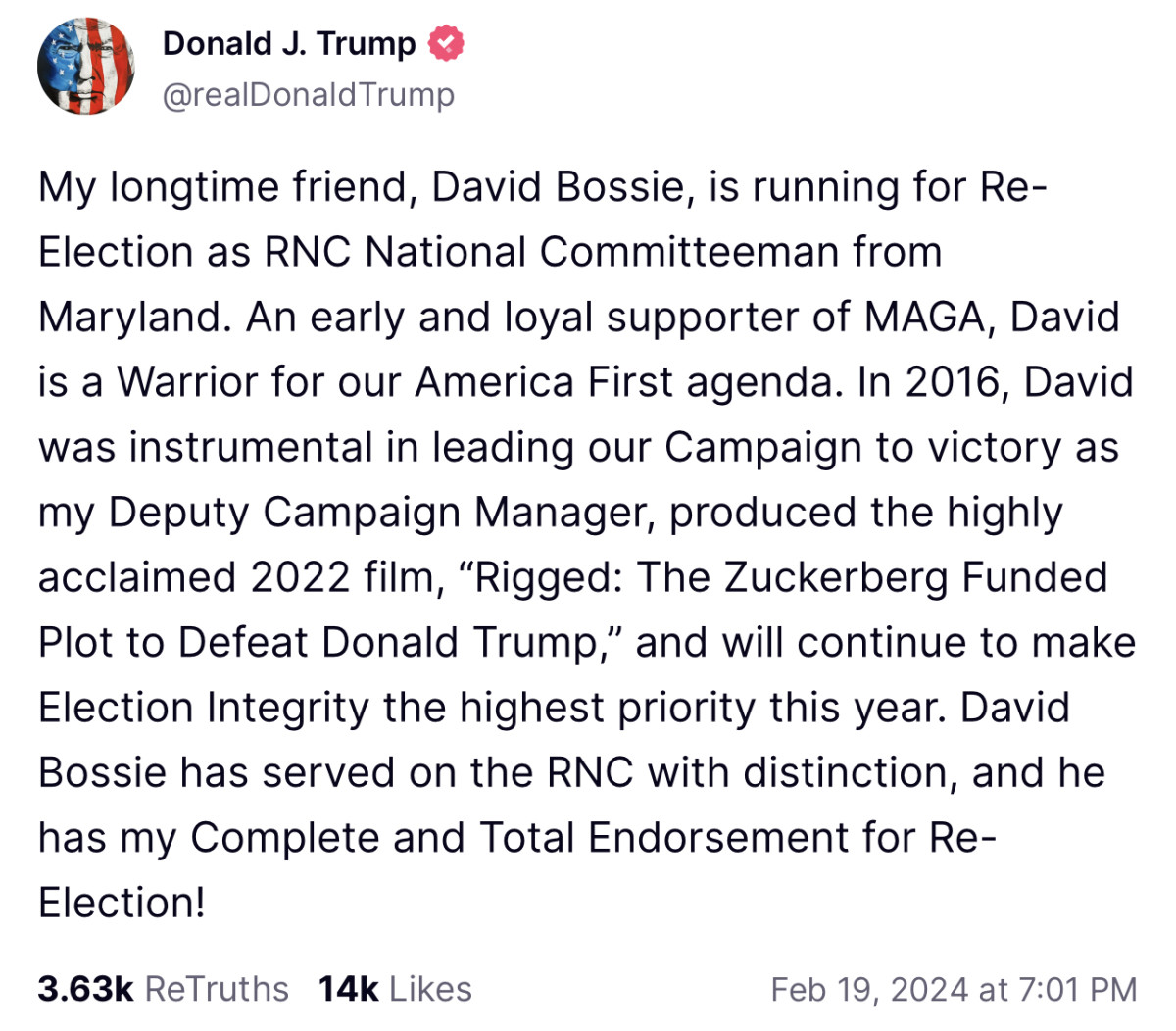Image resolution: width=1176 pixels, height=1031 pixels.
Task: Click the word Maryland in the post
Action: click(127, 316)
